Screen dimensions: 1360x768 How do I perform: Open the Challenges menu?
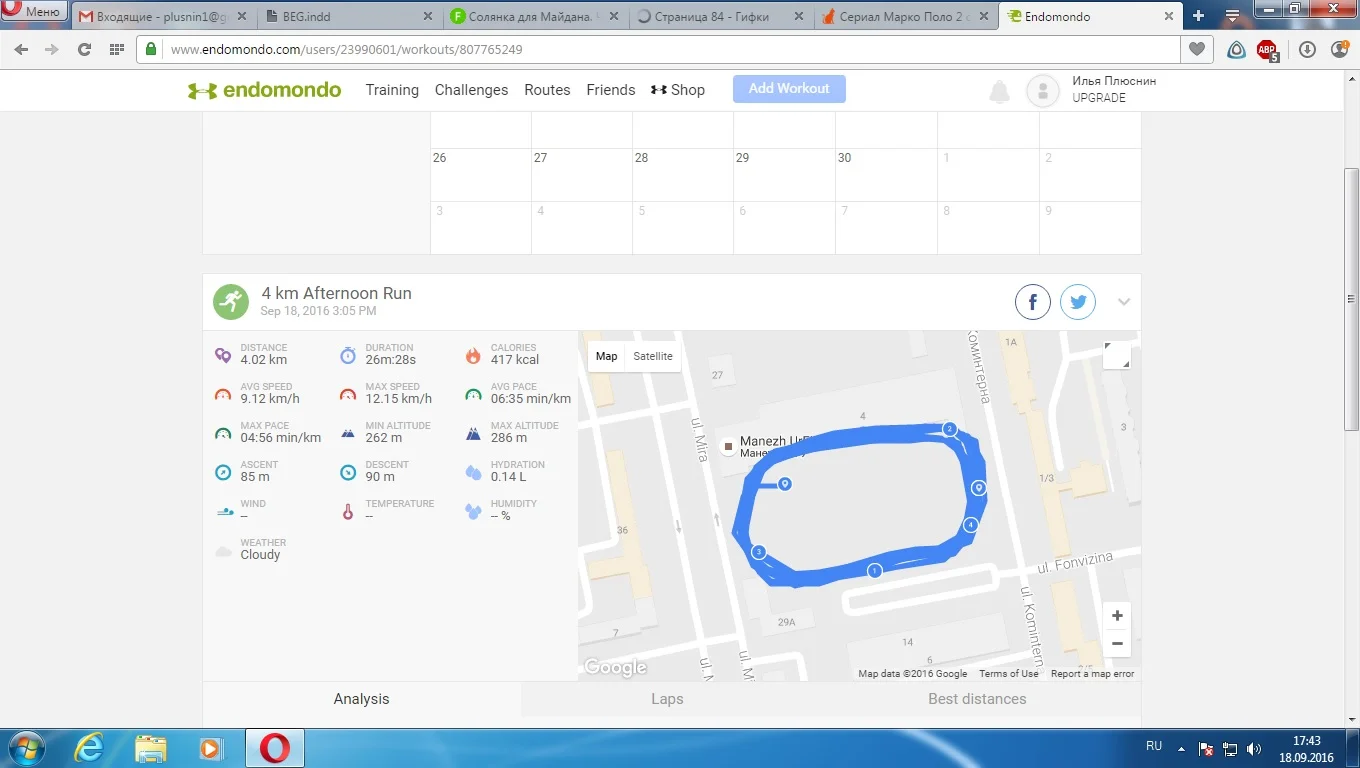(x=471, y=90)
